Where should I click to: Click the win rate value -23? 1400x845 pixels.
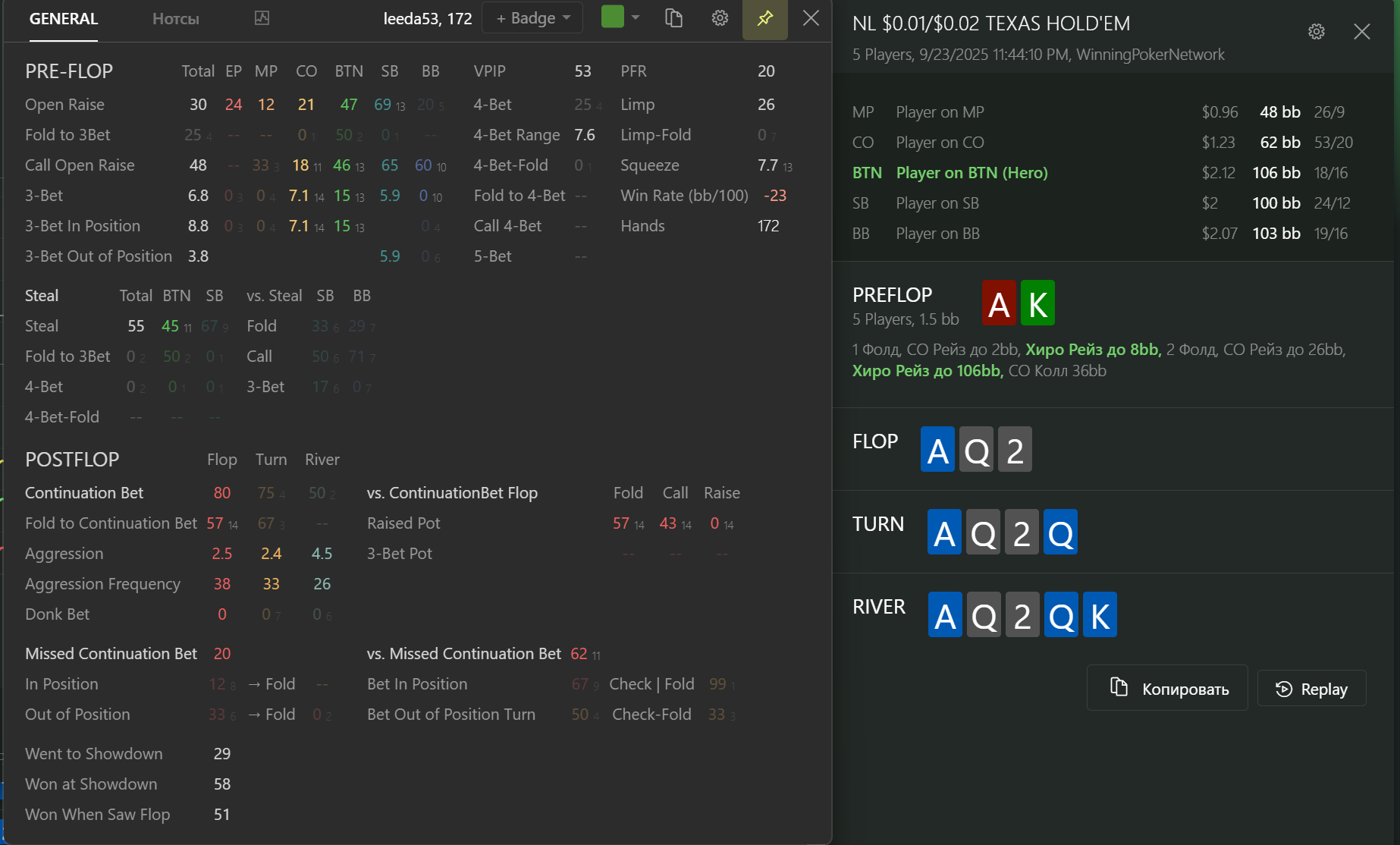tap(774, 196)
